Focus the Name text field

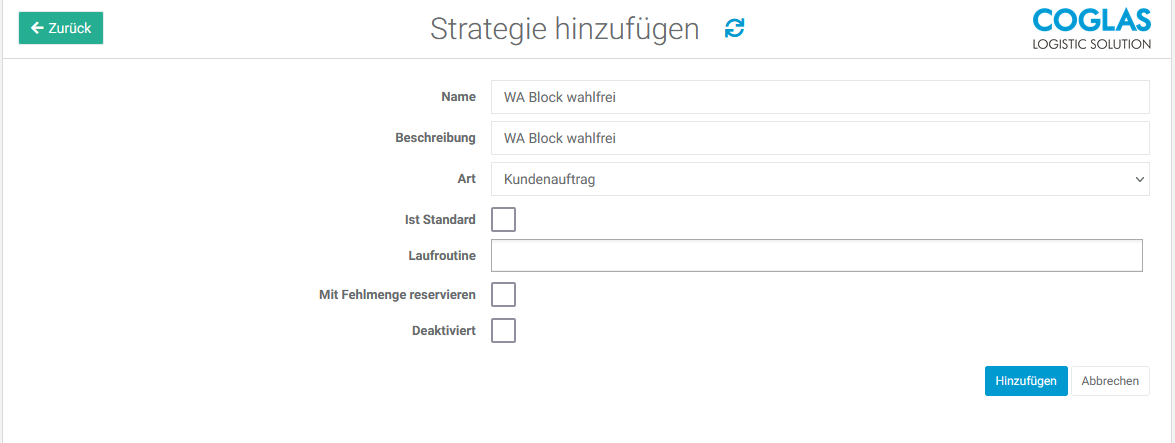(820, 97)
